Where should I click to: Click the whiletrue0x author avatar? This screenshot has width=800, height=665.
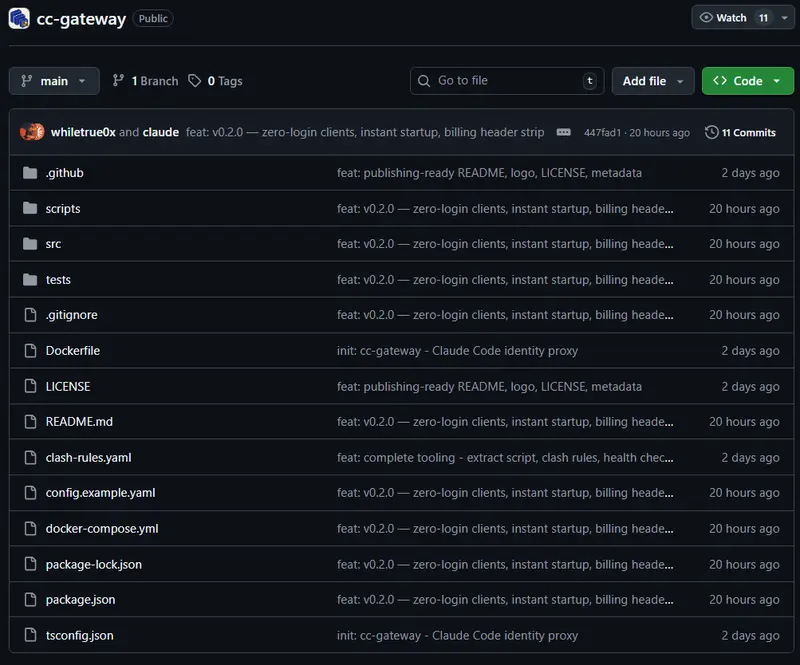(32, 132)
